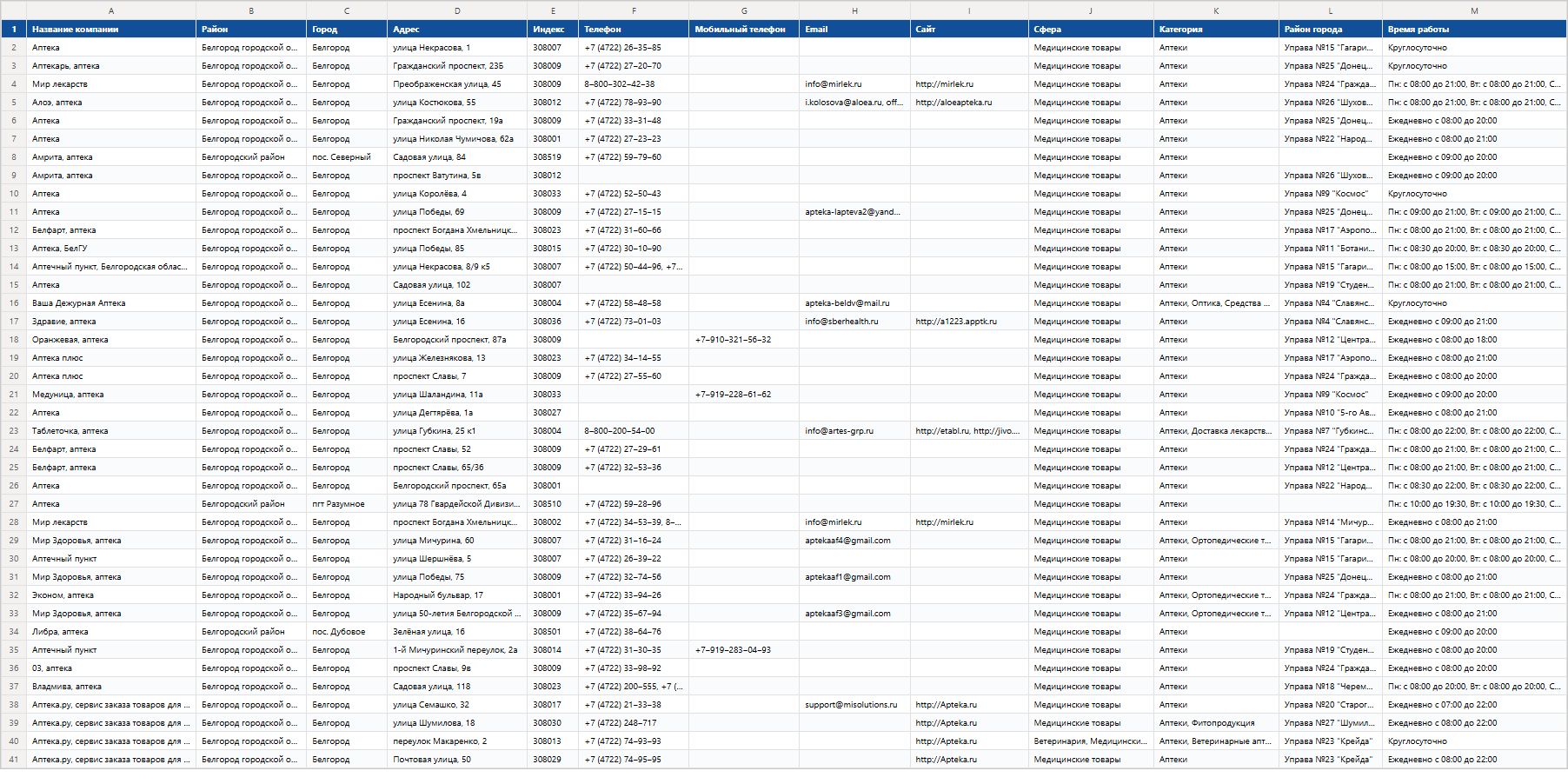Select the cell 'Медуница, аптека'
This screenshot has width=1568, height=784.
[x=111, y=395]
